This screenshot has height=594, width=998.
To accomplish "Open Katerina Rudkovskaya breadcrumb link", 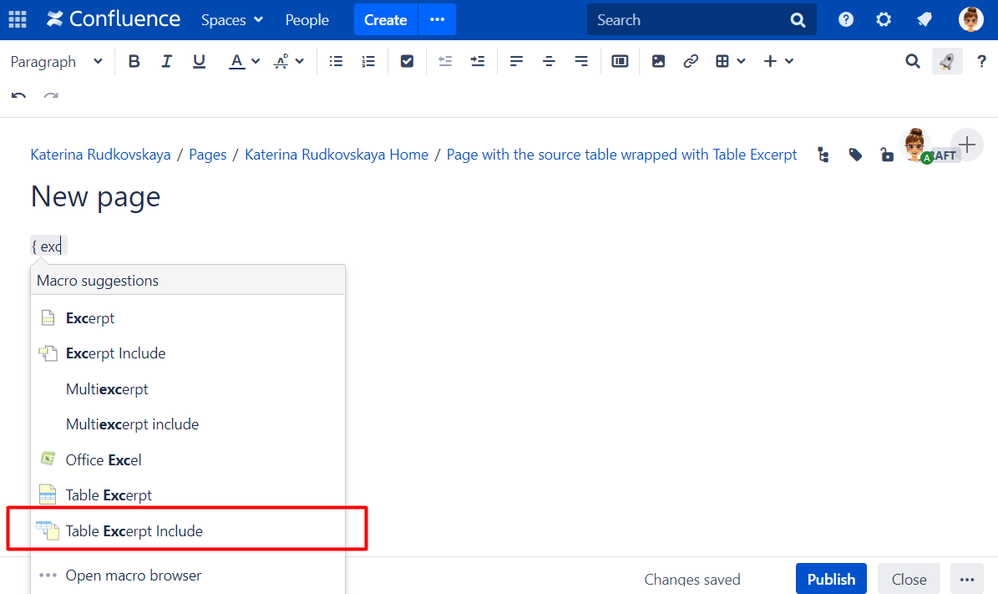I will click(x=101, y=155).
